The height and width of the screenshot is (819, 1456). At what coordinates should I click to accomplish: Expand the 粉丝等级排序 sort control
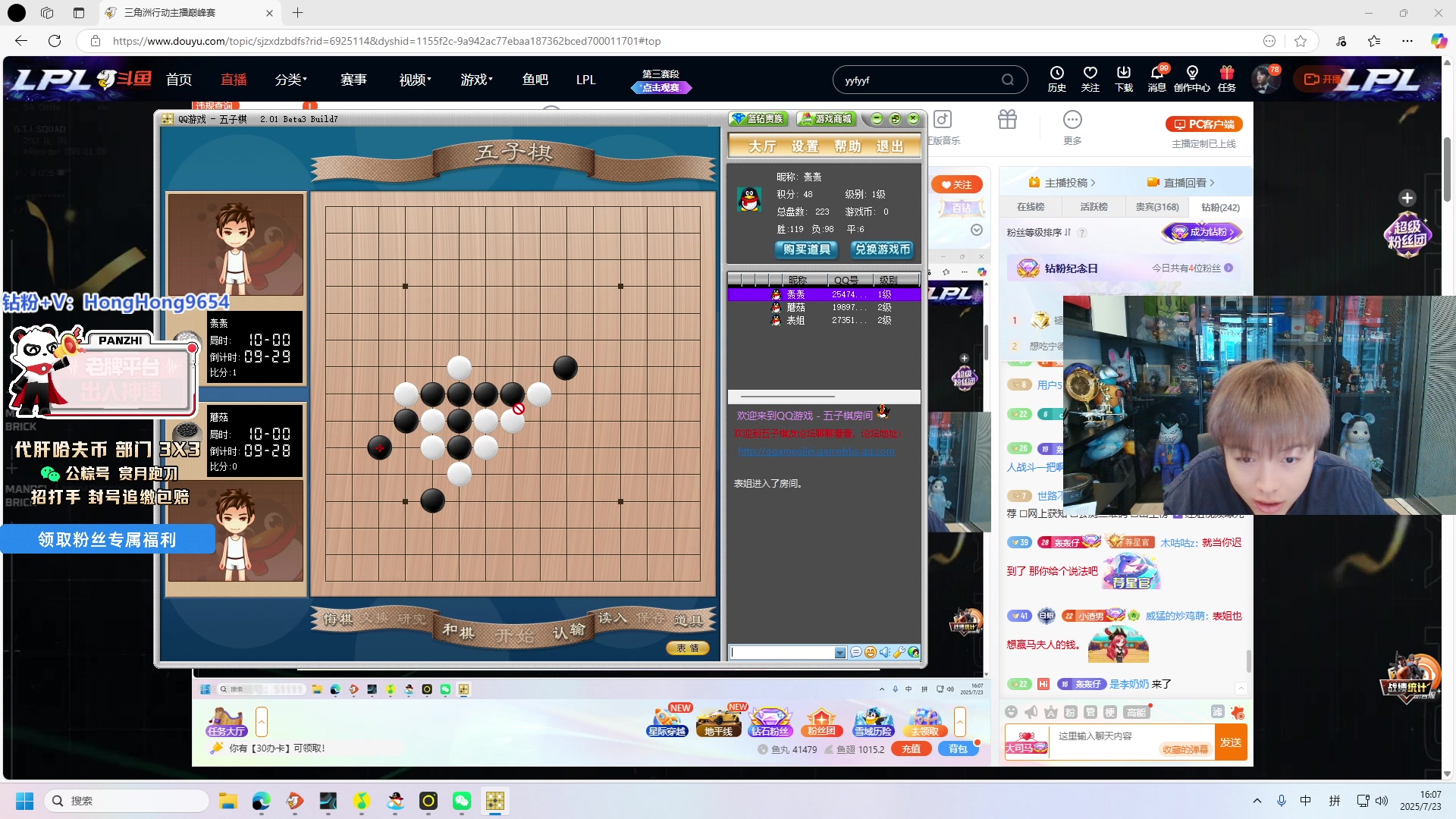pos(1039,233)
